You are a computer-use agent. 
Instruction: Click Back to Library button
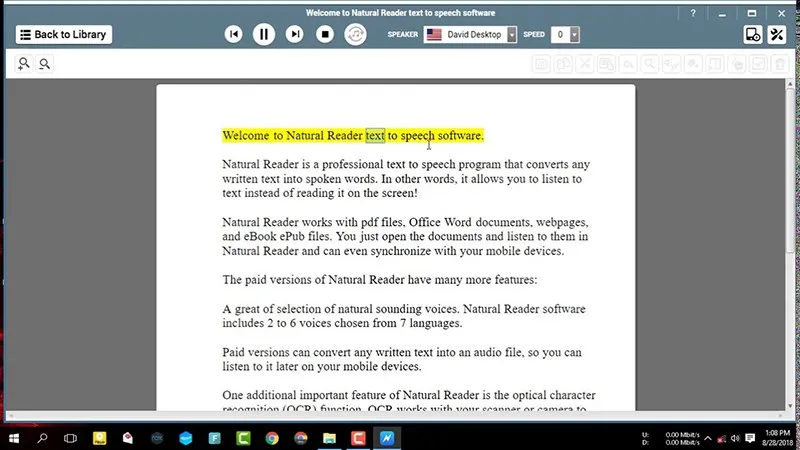click(62, 34)
